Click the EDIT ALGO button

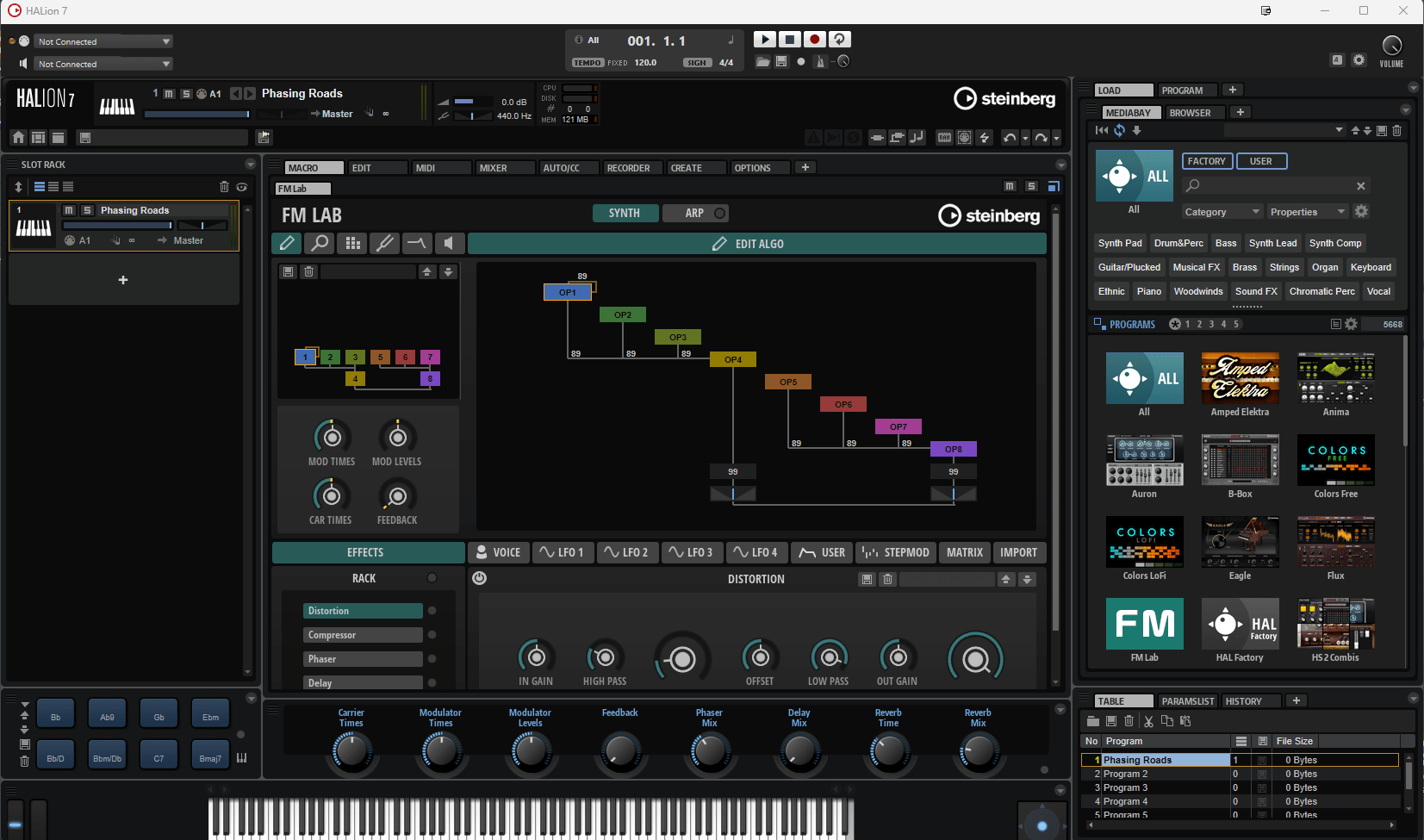[756, 244]
